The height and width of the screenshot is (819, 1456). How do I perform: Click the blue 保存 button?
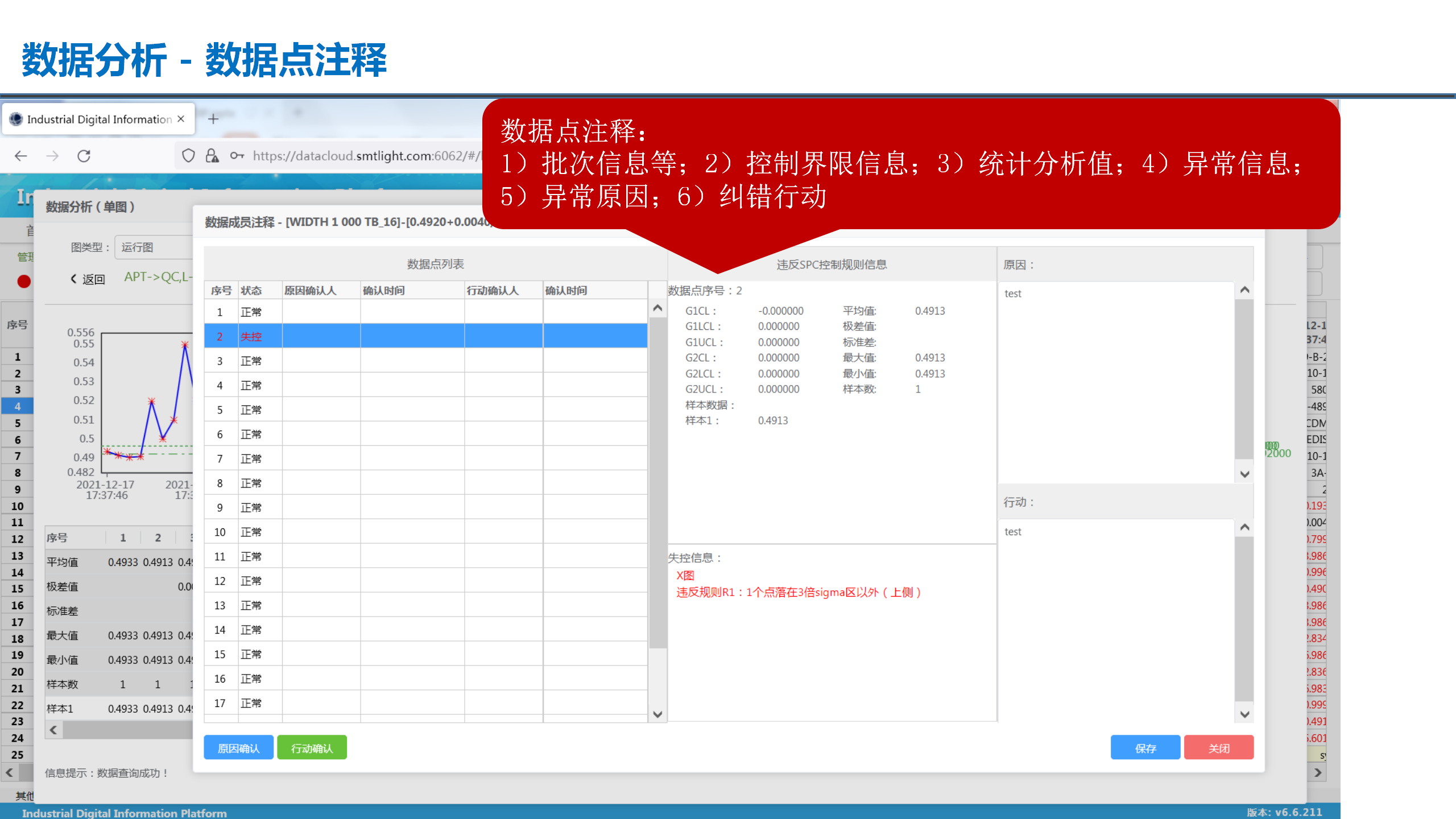tap(1145, 748)
